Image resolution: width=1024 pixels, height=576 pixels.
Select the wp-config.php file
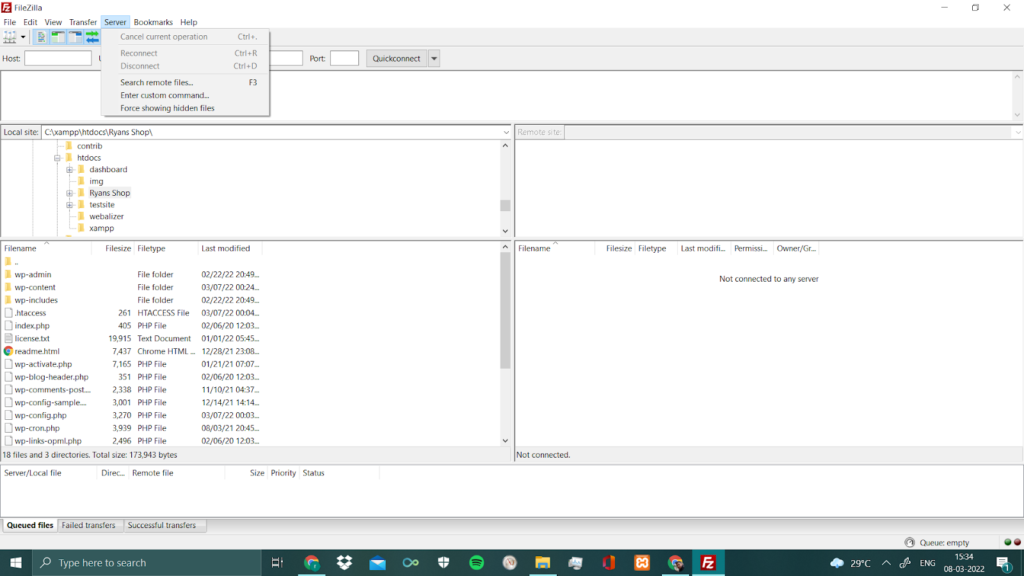[x=40, y=415]
